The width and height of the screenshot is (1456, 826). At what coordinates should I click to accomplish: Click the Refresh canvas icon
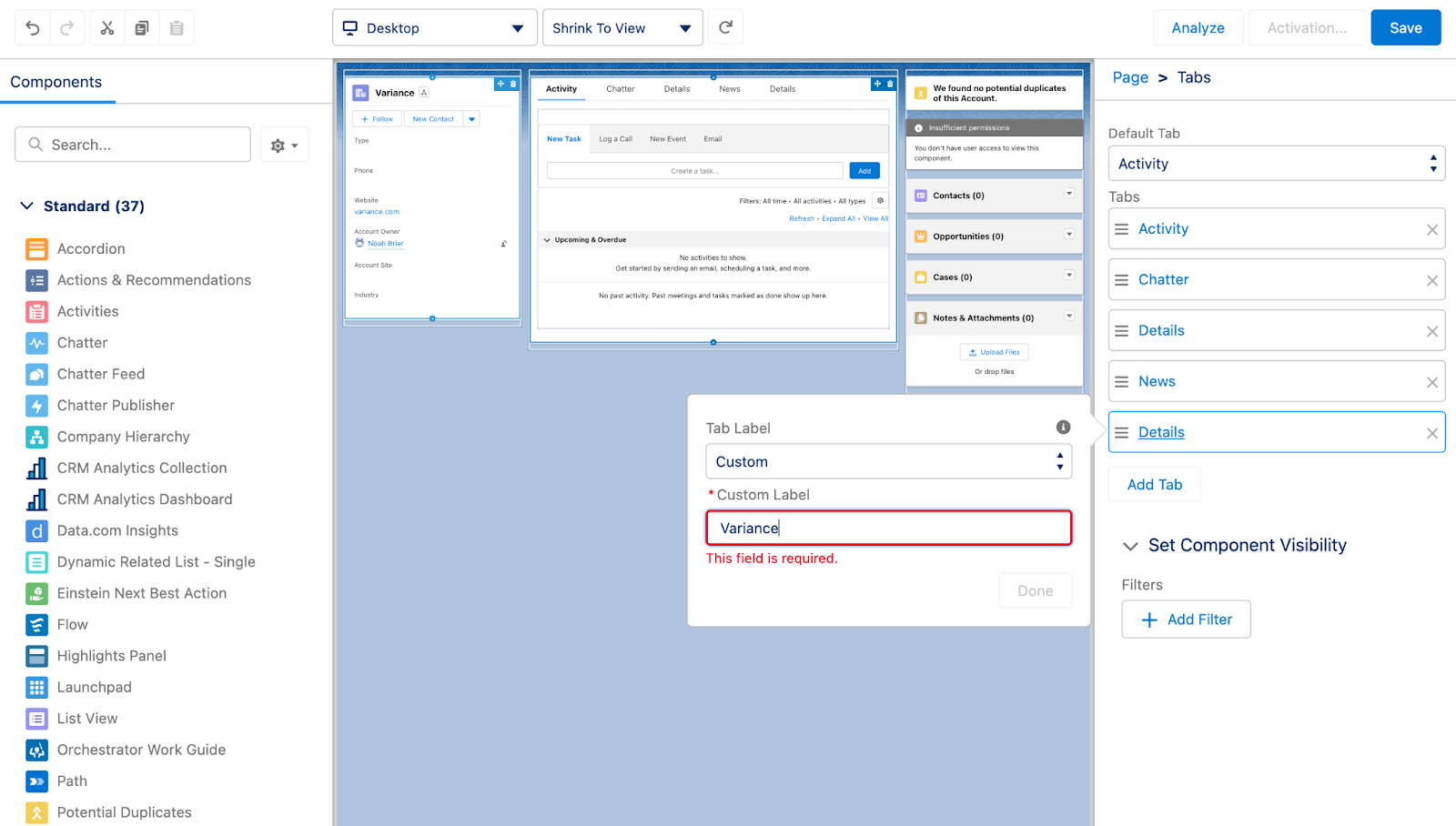point(725,27)
